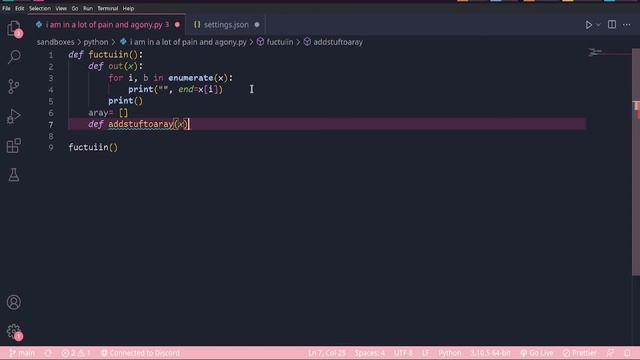Image resolution: width=640 pixels, height=360 pixels.
Task: Open the Terminal menu
Action: [107, 8]
